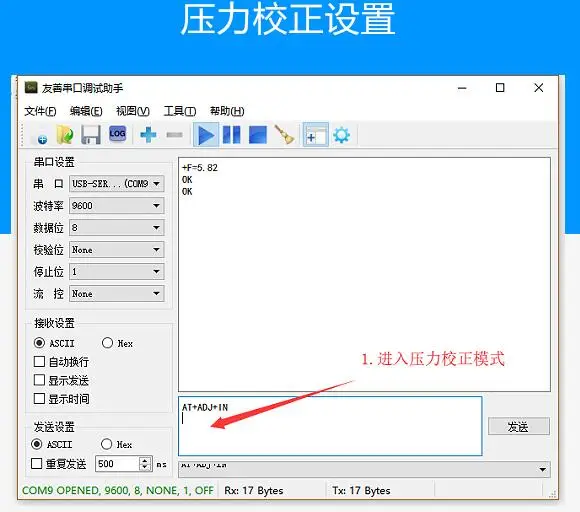This screenshot has width=580, height=512.
Task: Click the gray minus toolbar icon
Action: pos(174,135)
